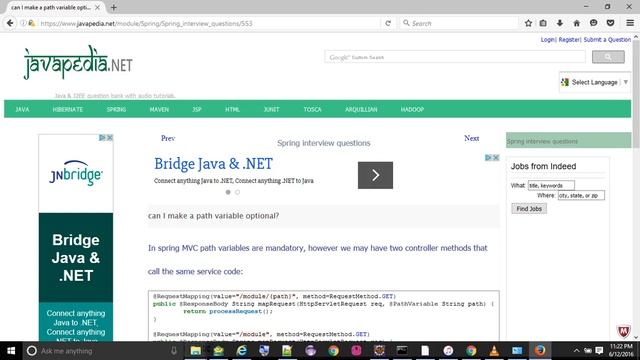The height and width of the screenshot is (360, 640).
Task: Open the ARQUILLIAN menu item
Action: pyautogui.click(x=361, y=109)
